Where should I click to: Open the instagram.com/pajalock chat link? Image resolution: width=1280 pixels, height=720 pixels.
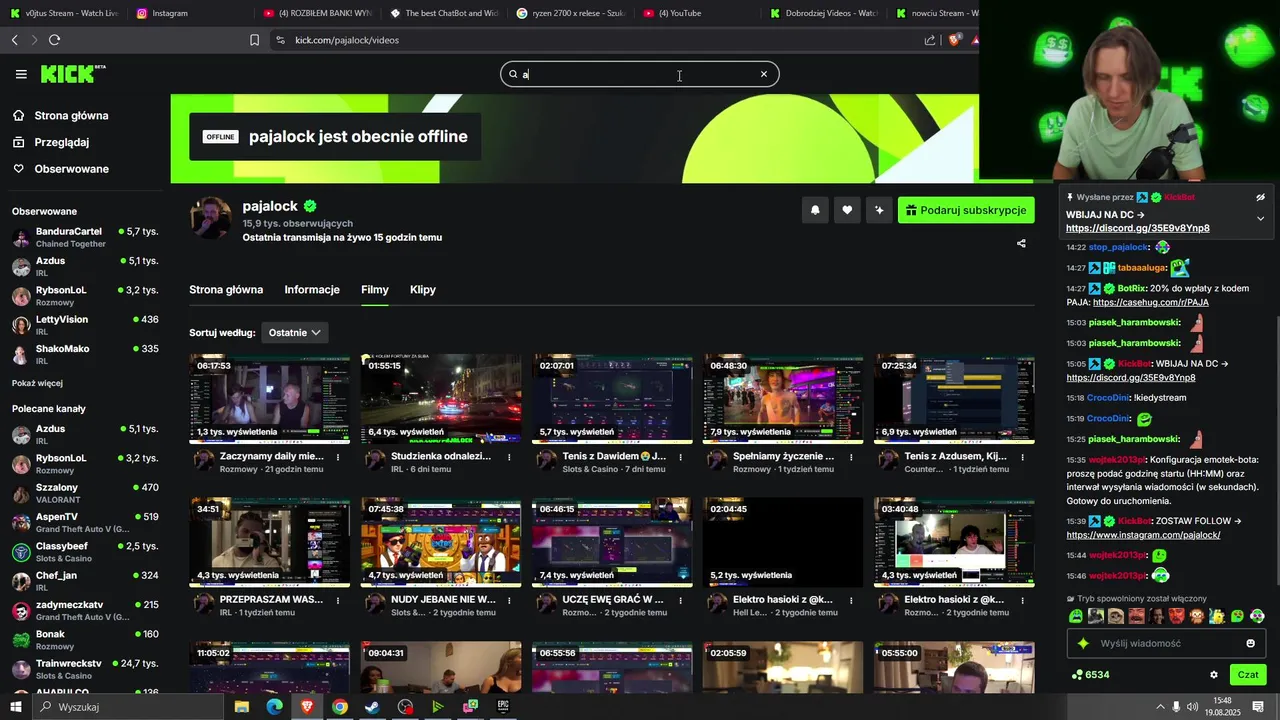(x=1143, y=535)
